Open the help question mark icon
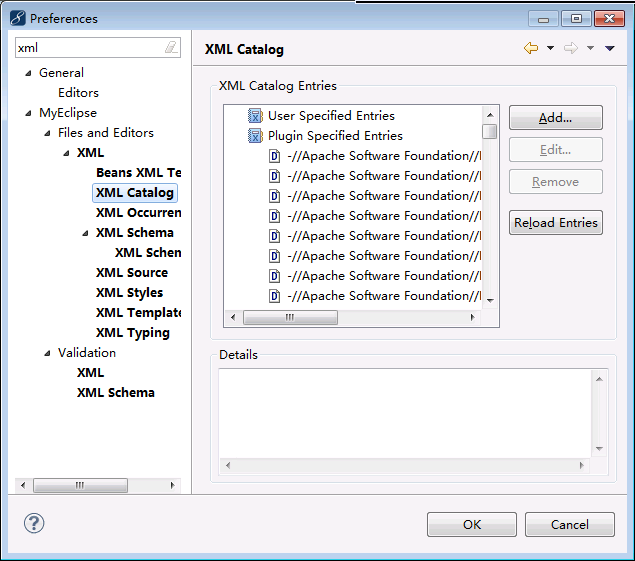The height and width of the screenshot is (561, 635). [34, 523]
